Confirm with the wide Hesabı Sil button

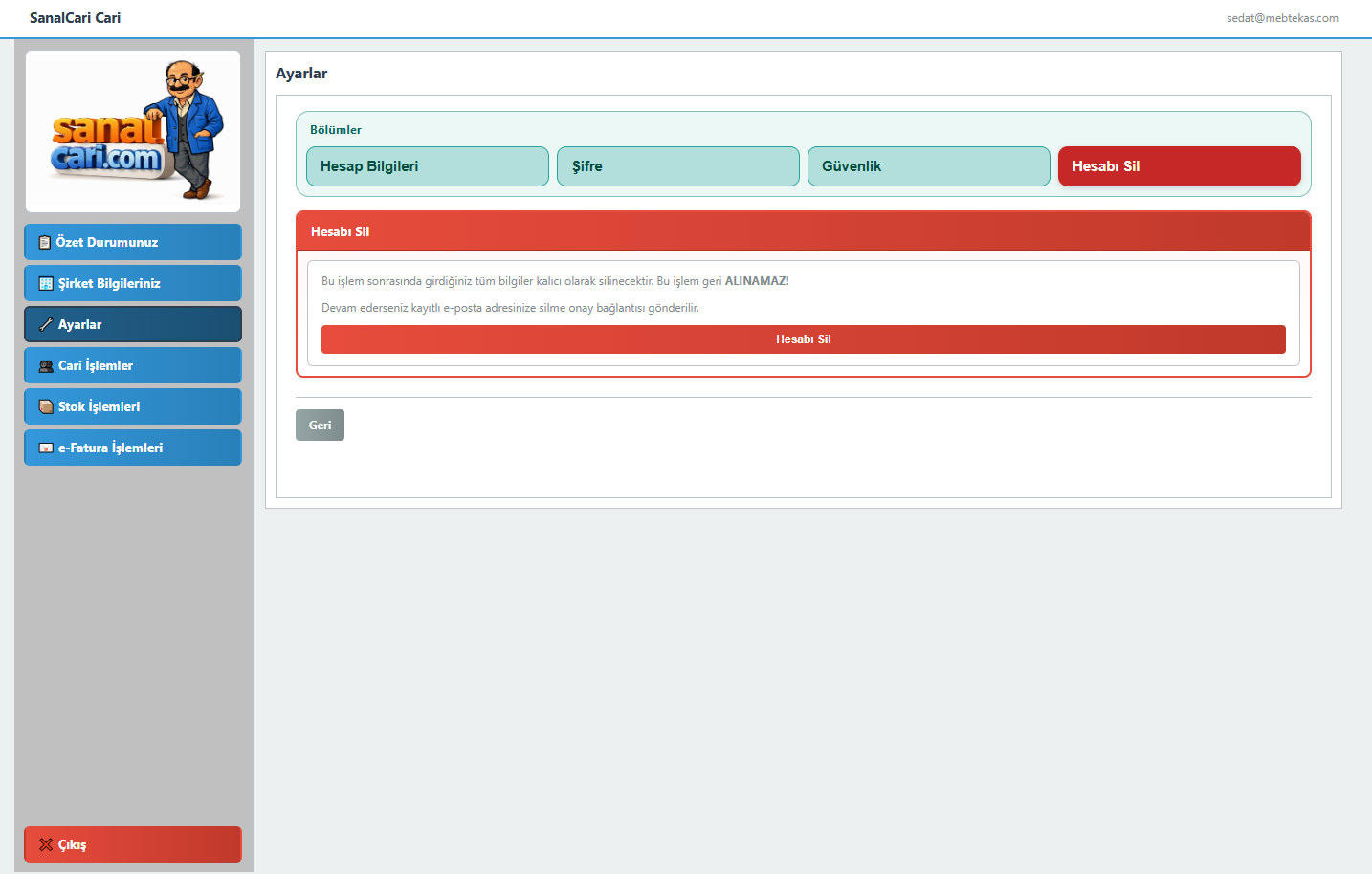point(804,339)
